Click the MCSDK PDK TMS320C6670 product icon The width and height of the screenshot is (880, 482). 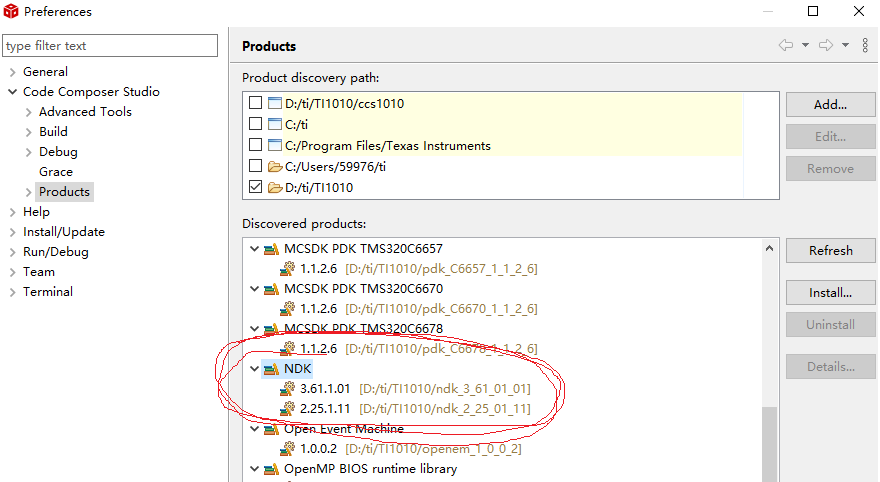click(x=271, y=289)
